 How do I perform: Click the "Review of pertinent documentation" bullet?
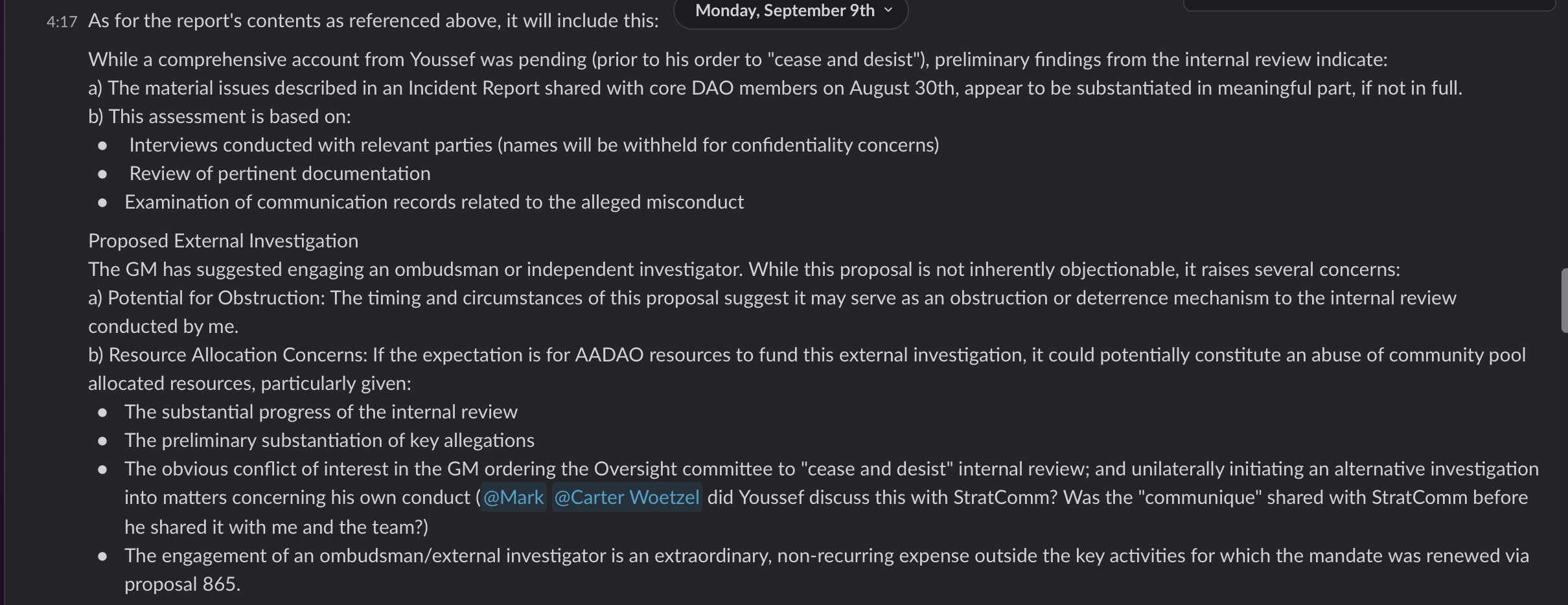[279, 174]
